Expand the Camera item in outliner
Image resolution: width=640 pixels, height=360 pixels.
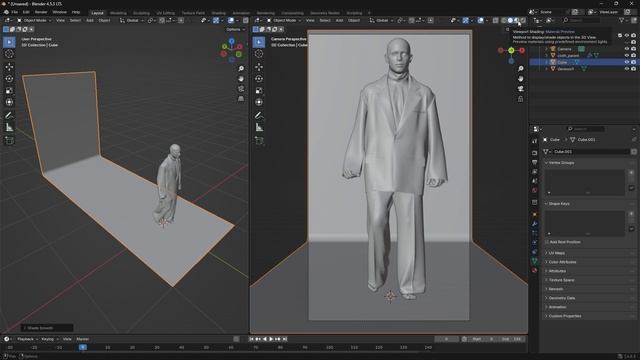pos(547,49)
